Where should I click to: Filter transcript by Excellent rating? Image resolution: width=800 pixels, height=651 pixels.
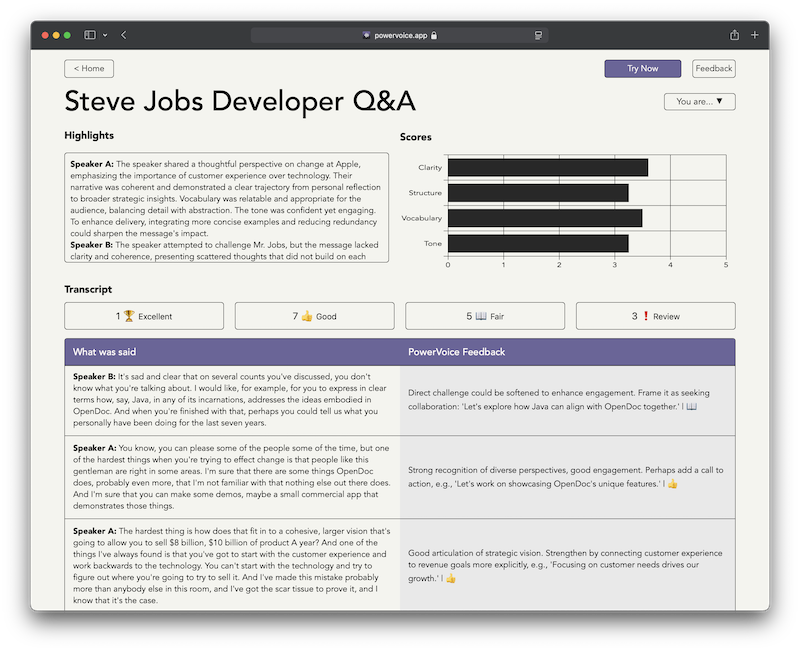pos(144,316)
